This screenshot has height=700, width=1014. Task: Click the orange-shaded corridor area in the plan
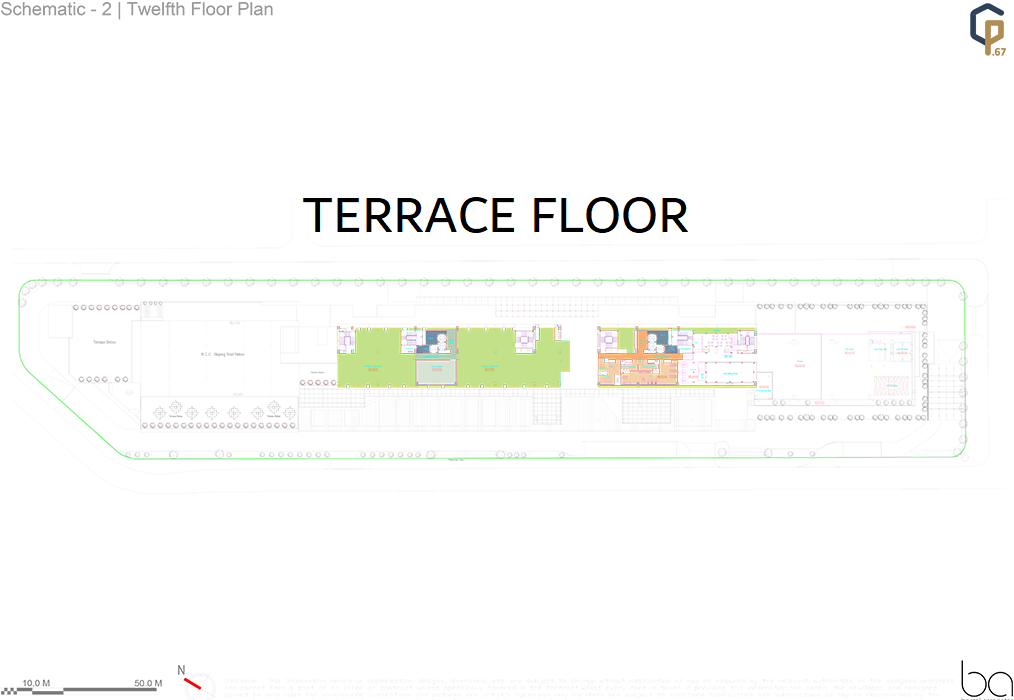click(x=640, y=356)
